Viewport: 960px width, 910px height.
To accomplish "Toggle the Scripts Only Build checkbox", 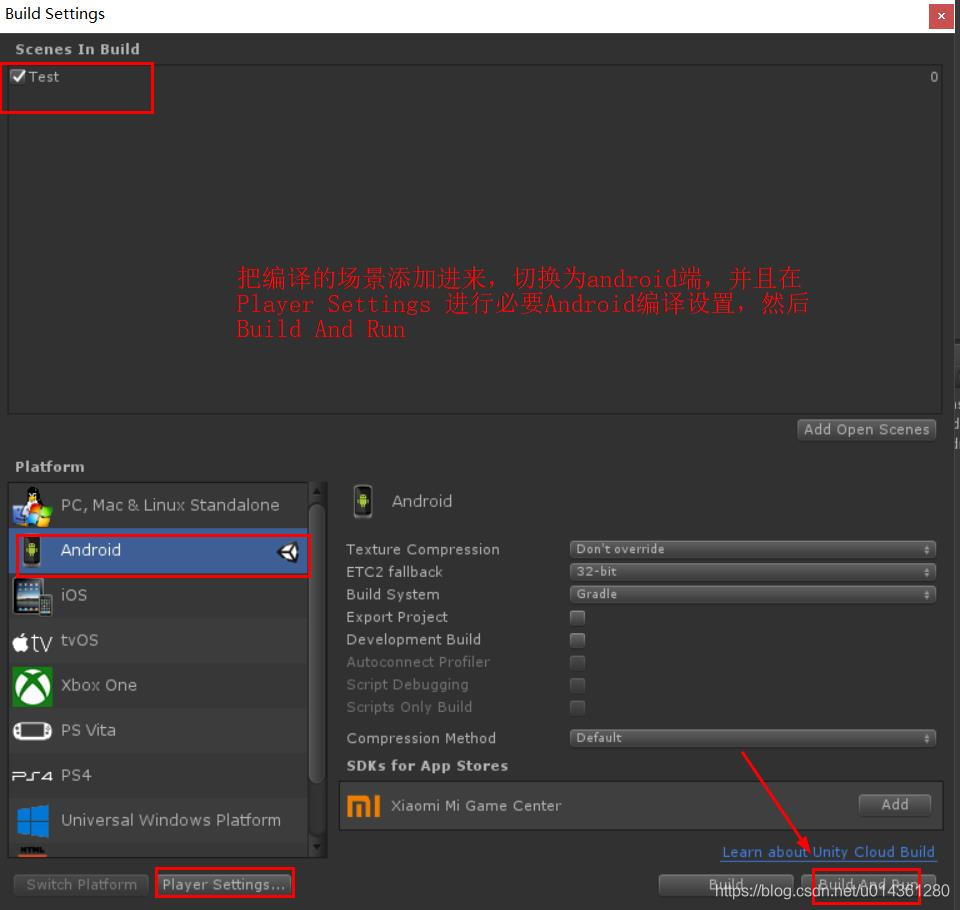I will 577,707.
